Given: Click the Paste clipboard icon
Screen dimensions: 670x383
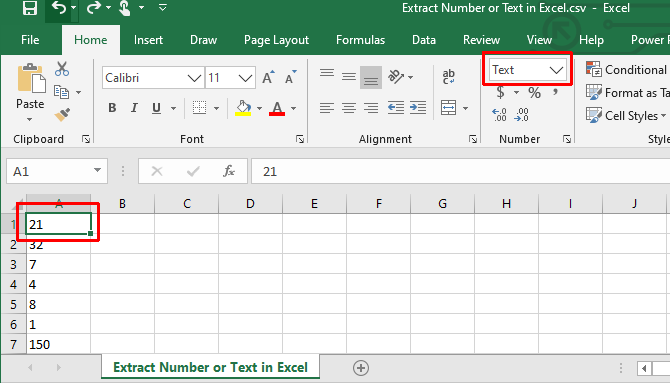Looking at the screenshot, I should (31, 78).
